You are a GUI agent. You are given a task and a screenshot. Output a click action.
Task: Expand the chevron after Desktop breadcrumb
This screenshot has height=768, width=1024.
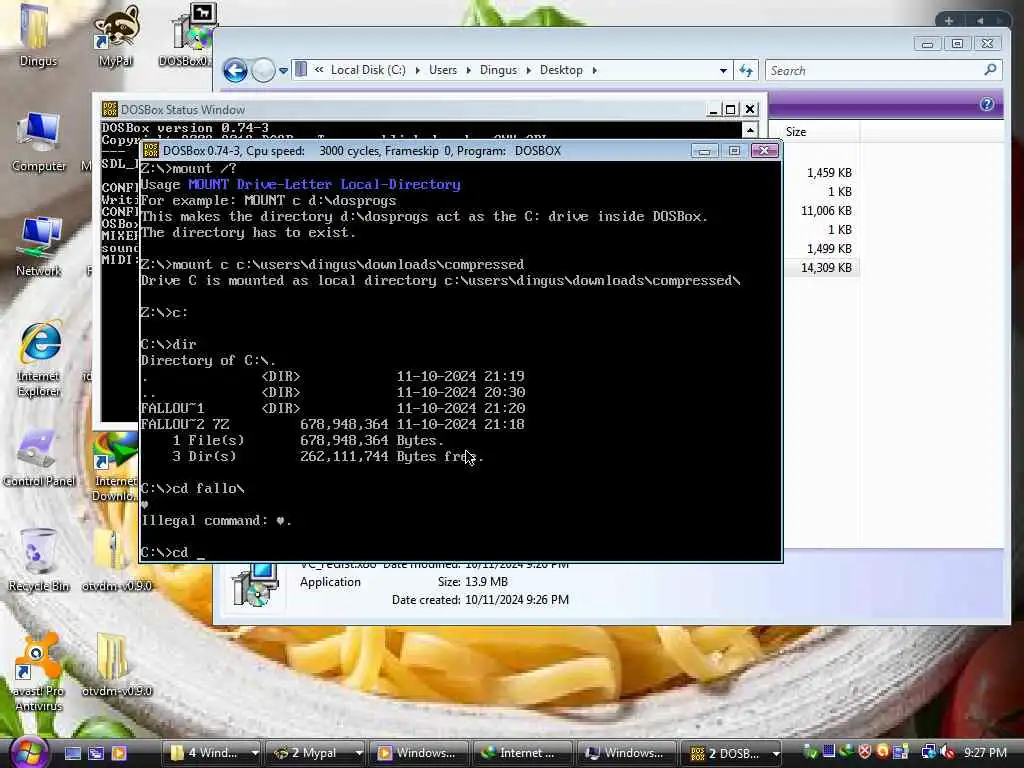point(594,71)
